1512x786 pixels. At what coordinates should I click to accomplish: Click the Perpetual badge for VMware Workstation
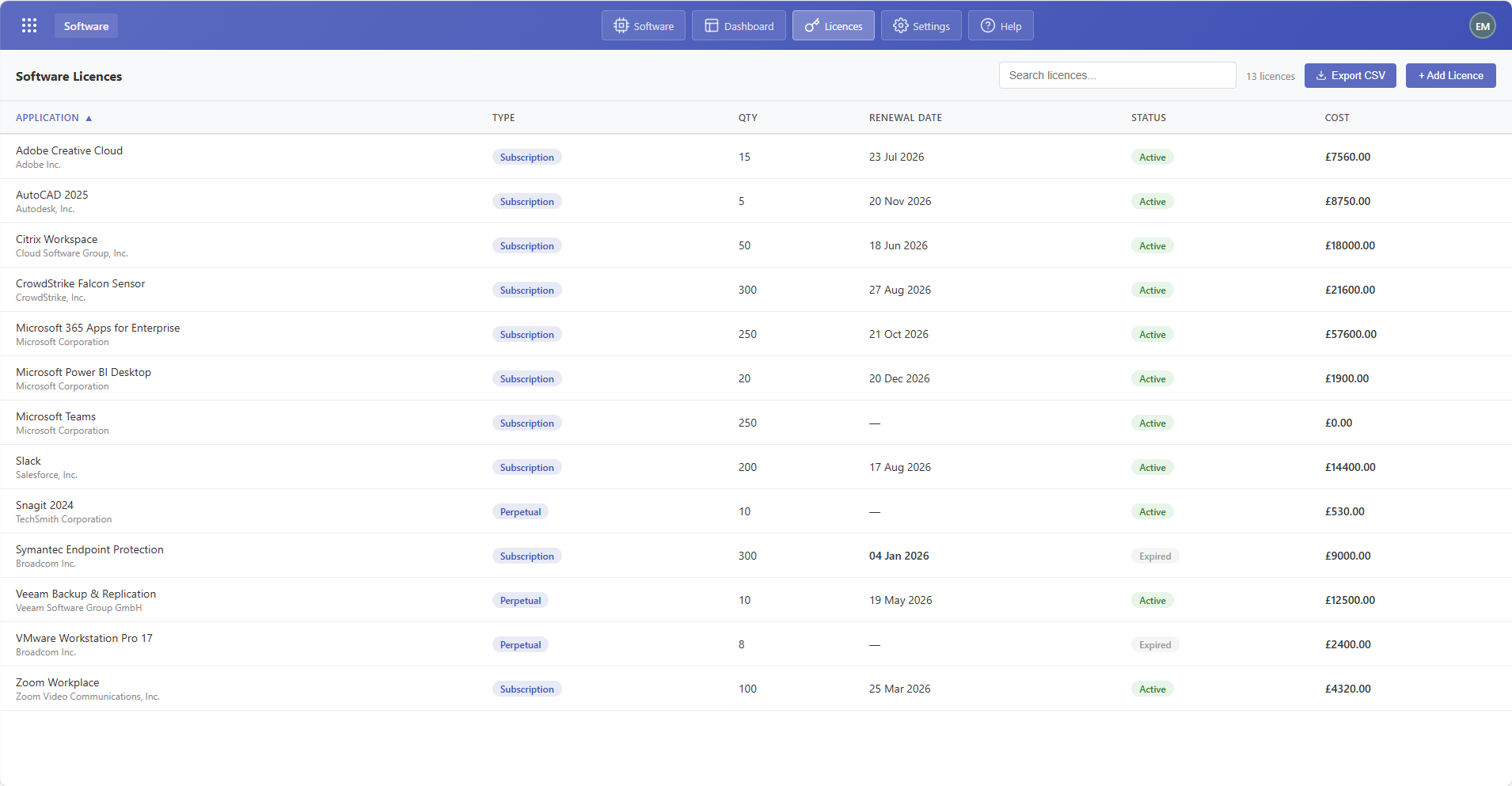[x=520, y=644]
